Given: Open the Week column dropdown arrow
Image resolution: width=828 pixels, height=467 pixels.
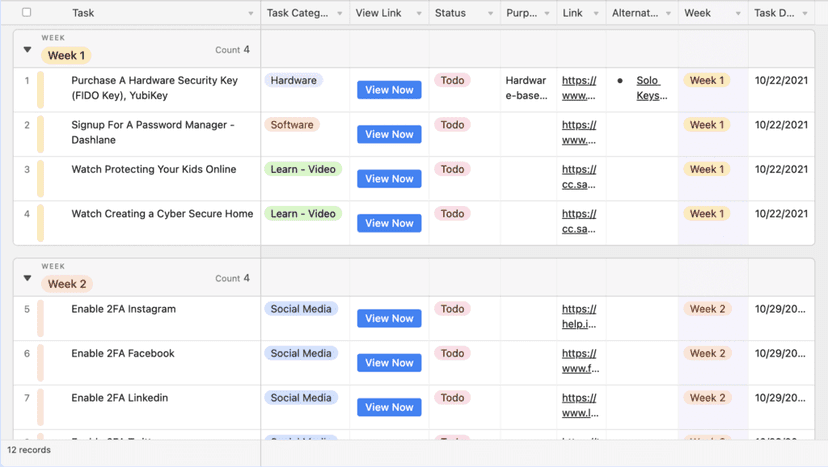Looking at the screenshot, I should (x=738, y=14).
